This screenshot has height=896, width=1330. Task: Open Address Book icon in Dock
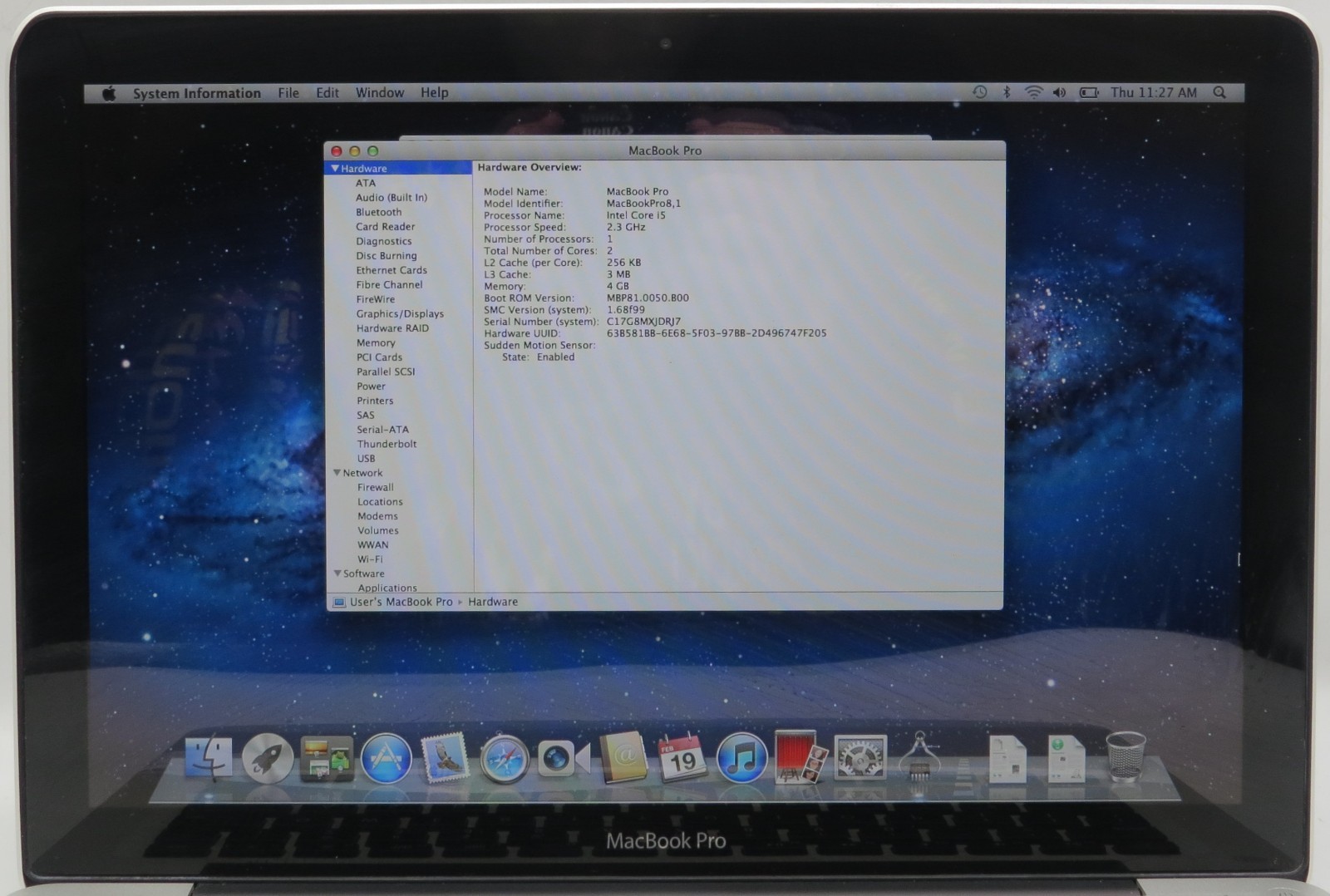click(623, 758)
